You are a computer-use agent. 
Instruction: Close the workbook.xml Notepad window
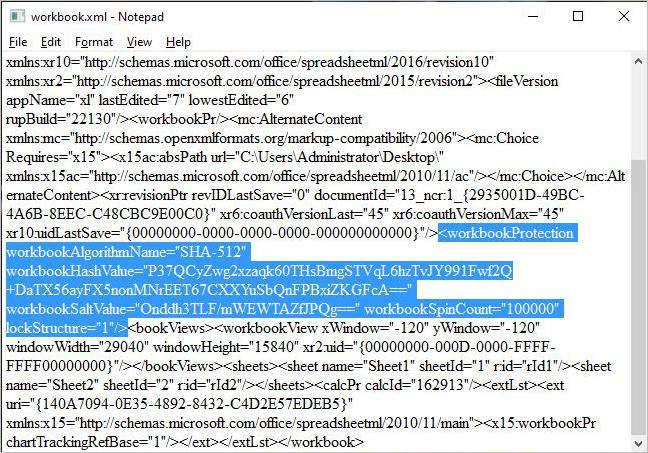coord(624,17)
